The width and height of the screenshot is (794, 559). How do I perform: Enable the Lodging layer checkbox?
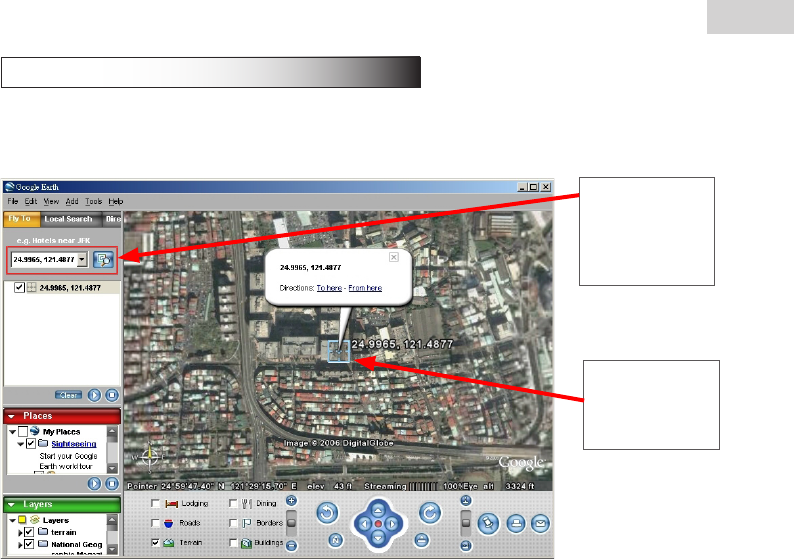pyautogui.click(x=155, y=503)
